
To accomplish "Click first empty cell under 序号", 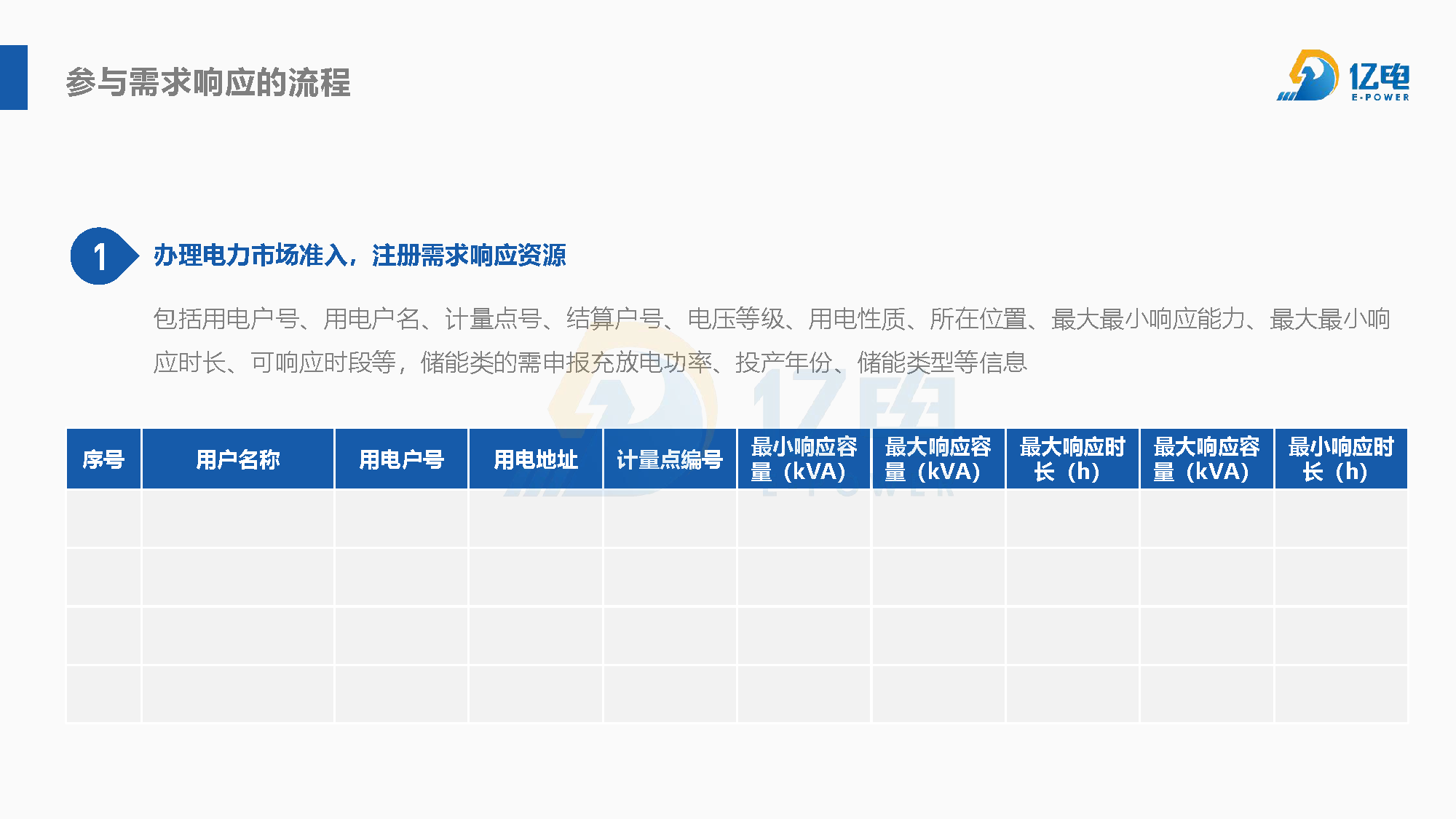I will [103, 518].
